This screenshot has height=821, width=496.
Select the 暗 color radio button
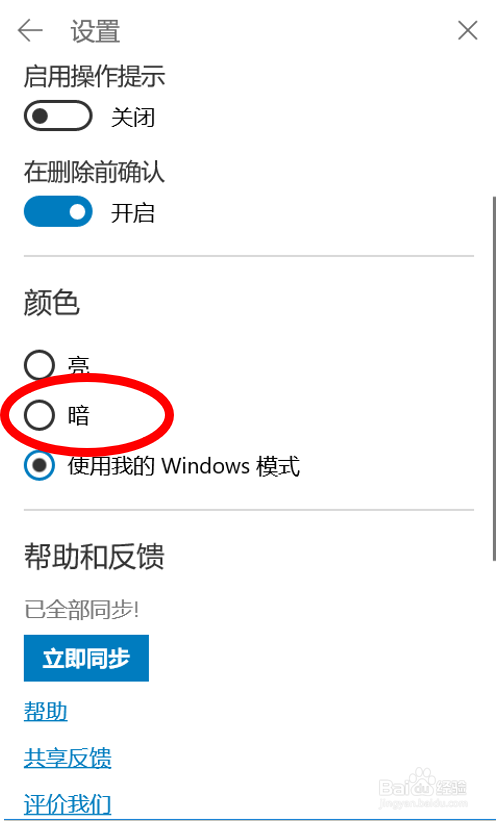(39, 415)
